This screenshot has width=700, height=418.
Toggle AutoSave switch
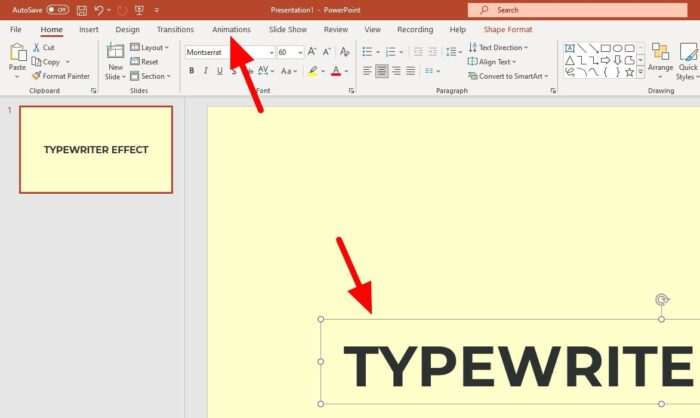58,9
